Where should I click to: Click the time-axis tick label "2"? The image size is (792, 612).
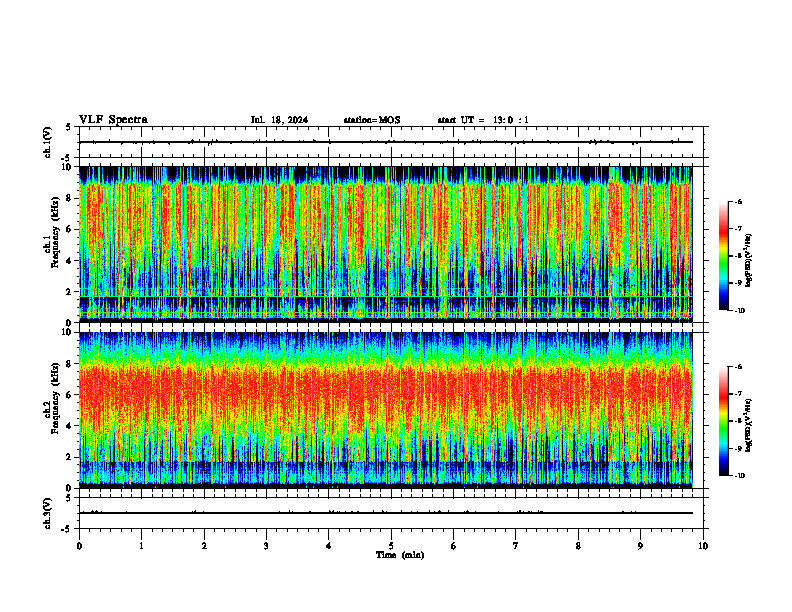pyautogui.click(x=204, y=546)
